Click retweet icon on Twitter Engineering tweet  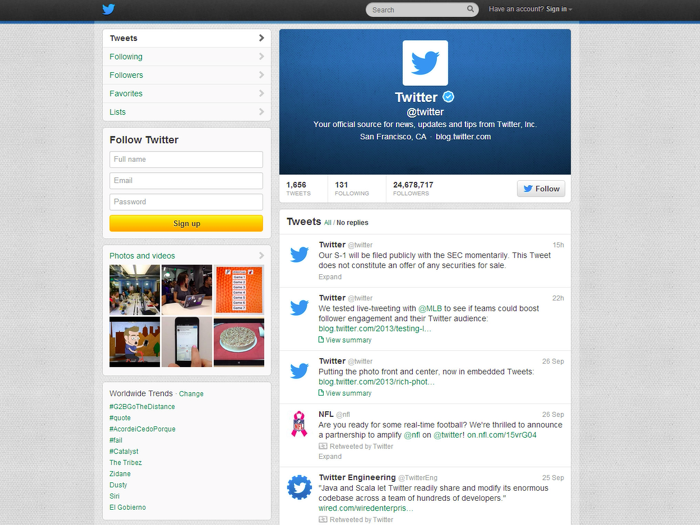(323, 519)
